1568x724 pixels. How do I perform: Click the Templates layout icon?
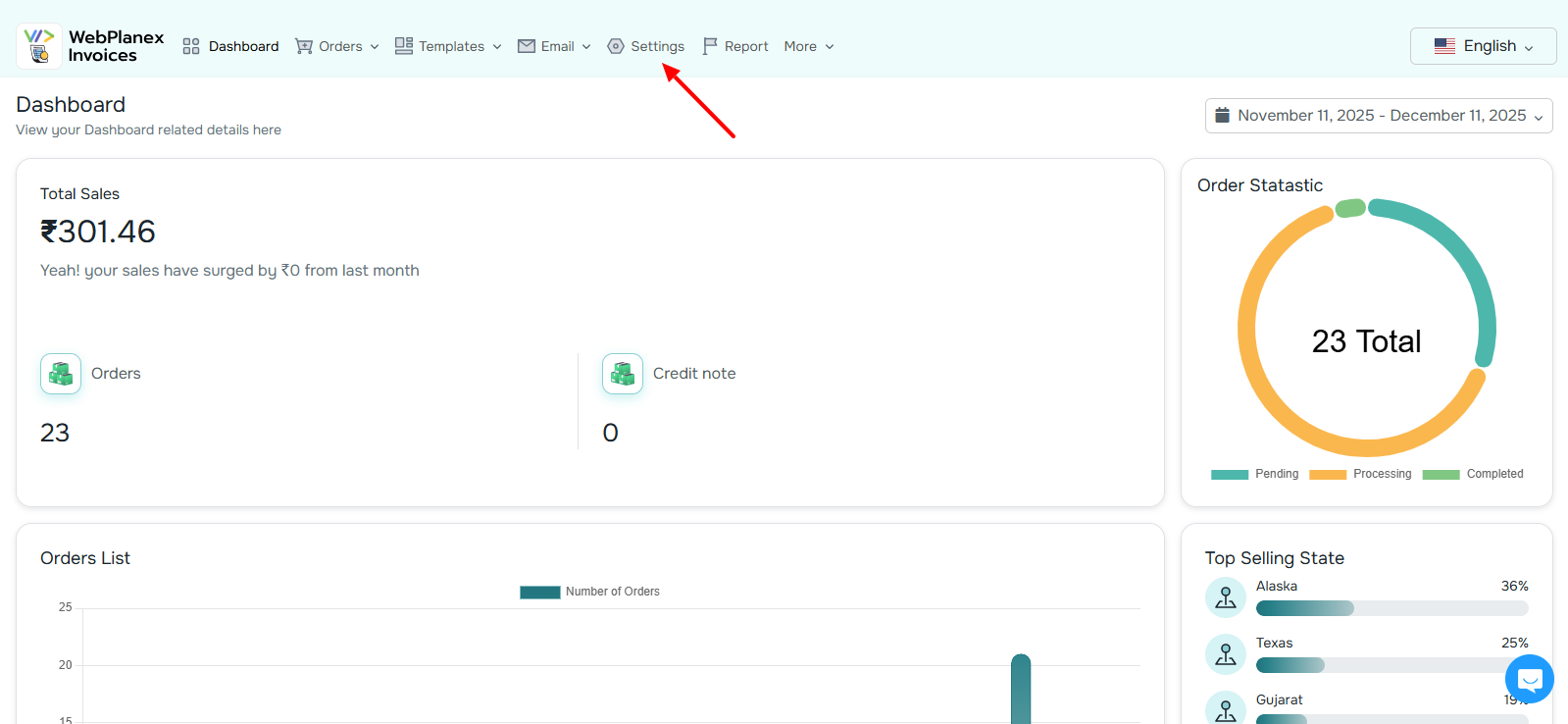[x=404, y=45]
